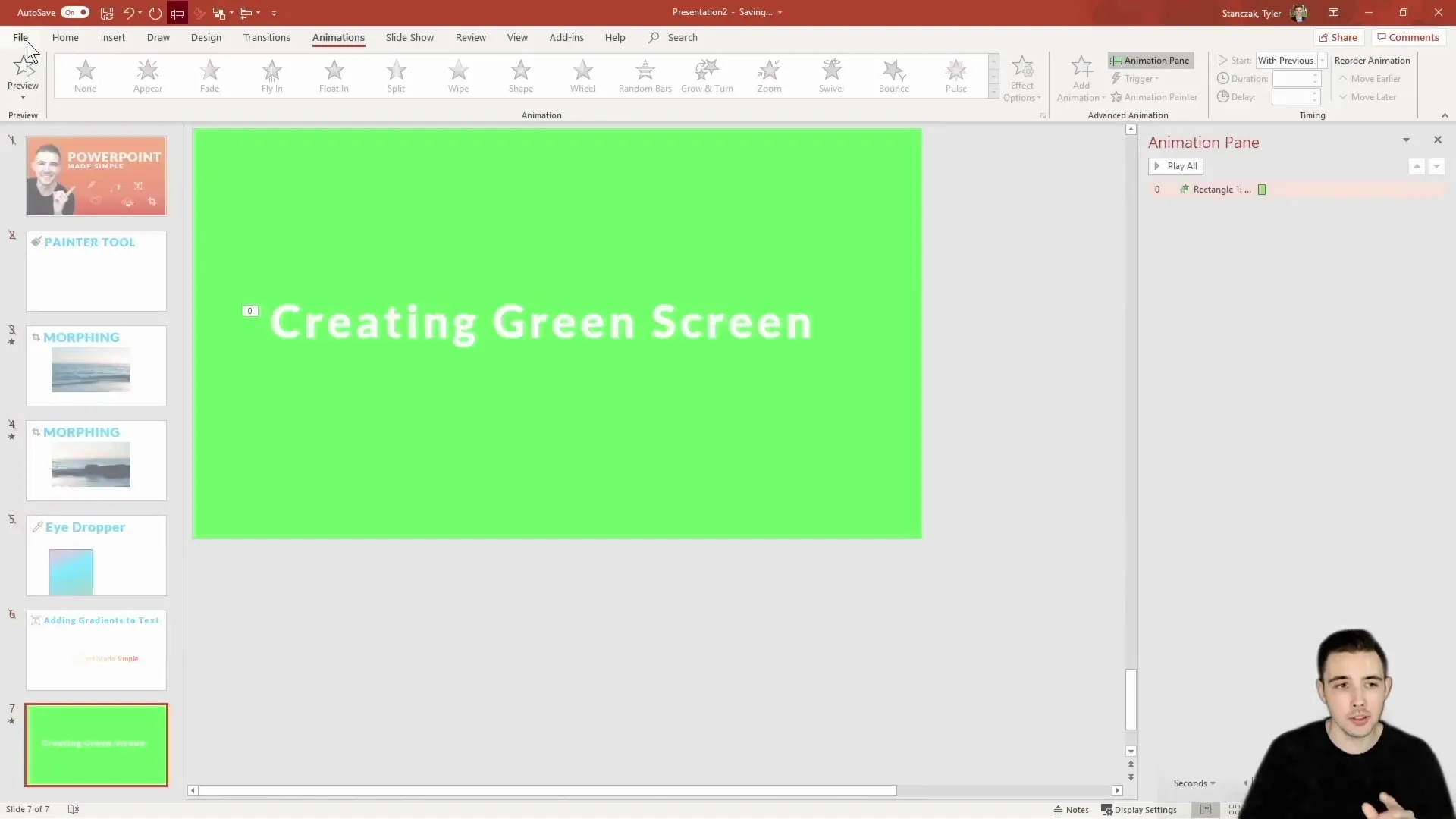This screenshot has width=1456, height=819.
Task: Toggle Notes pane in status bar
Action: click(x=1071, y=810)
